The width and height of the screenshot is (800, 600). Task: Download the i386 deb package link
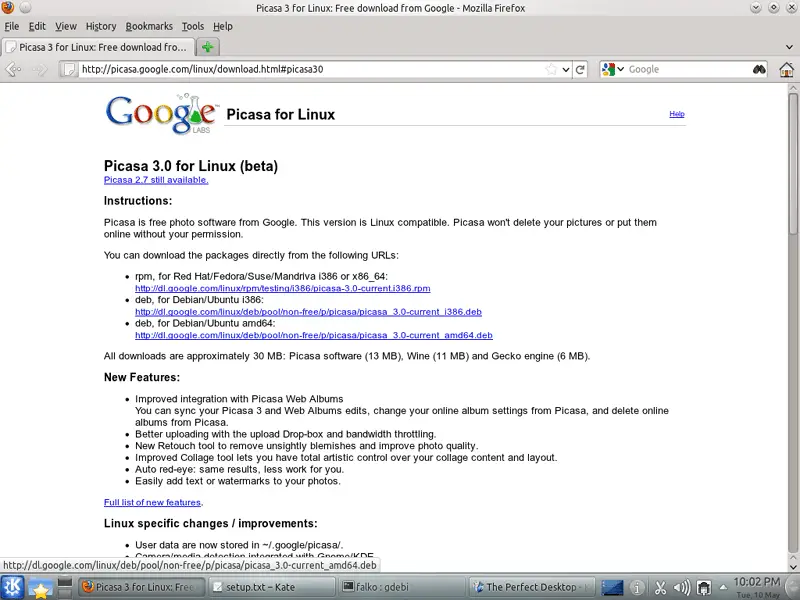pos(308,312)
